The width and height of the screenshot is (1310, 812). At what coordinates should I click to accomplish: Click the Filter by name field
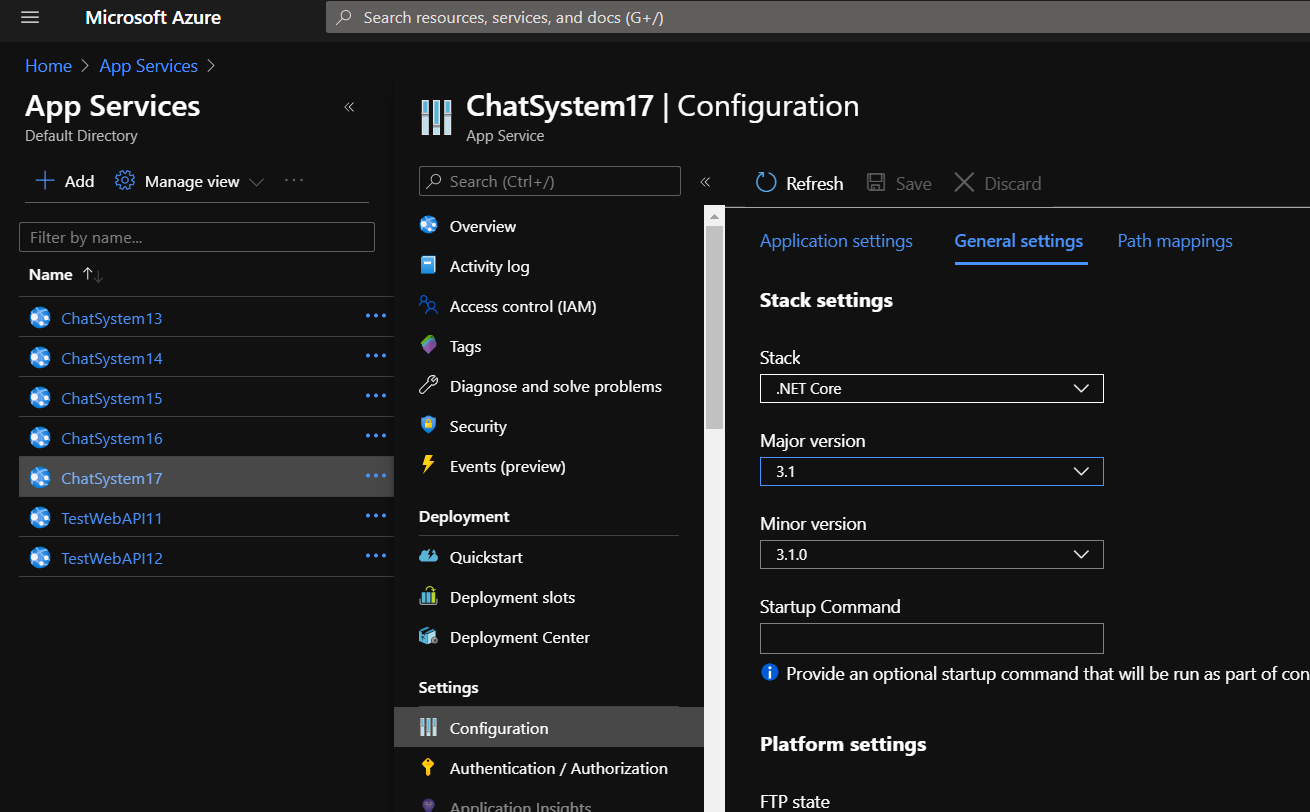tap(197, 237)
